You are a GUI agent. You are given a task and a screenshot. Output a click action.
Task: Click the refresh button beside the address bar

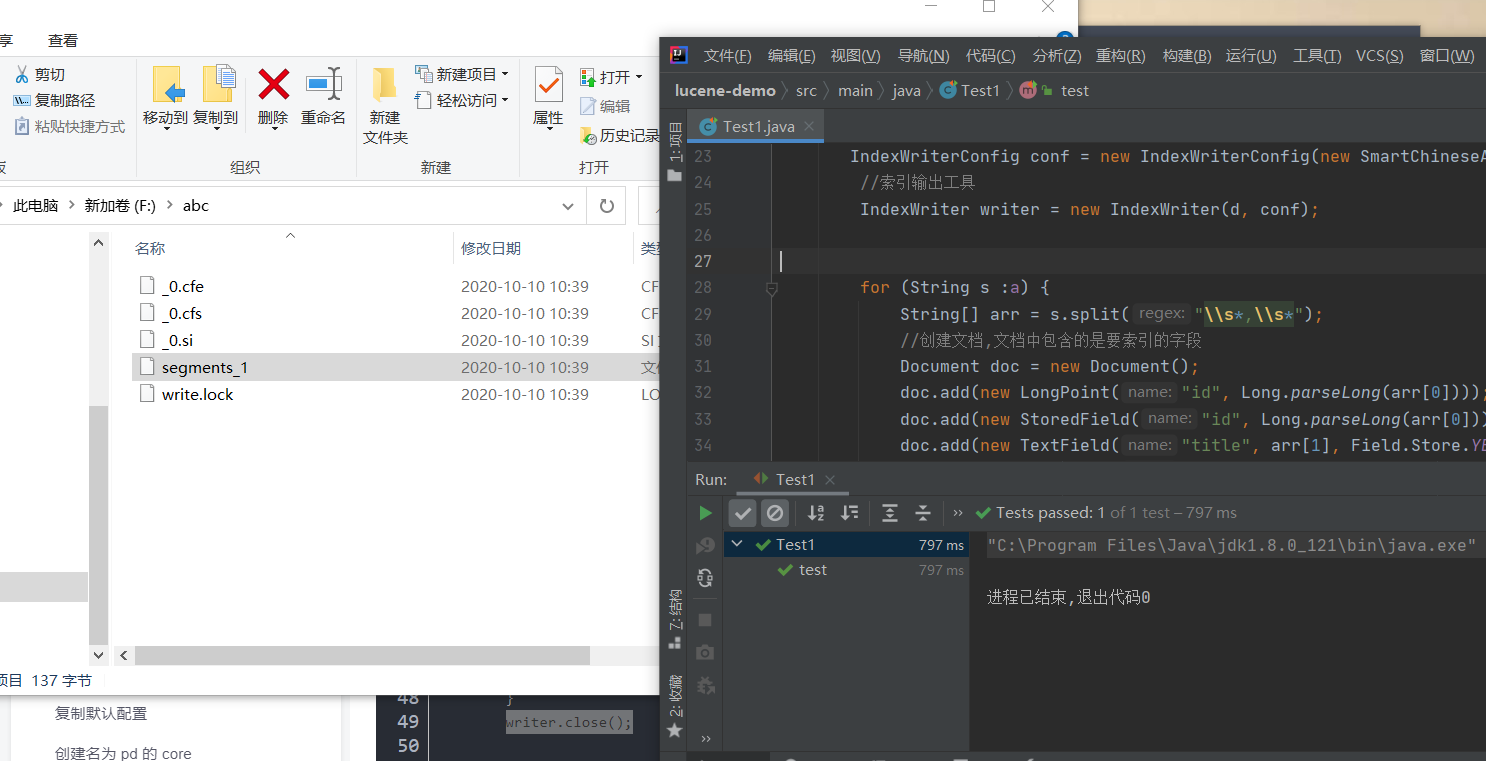(606, 206)
